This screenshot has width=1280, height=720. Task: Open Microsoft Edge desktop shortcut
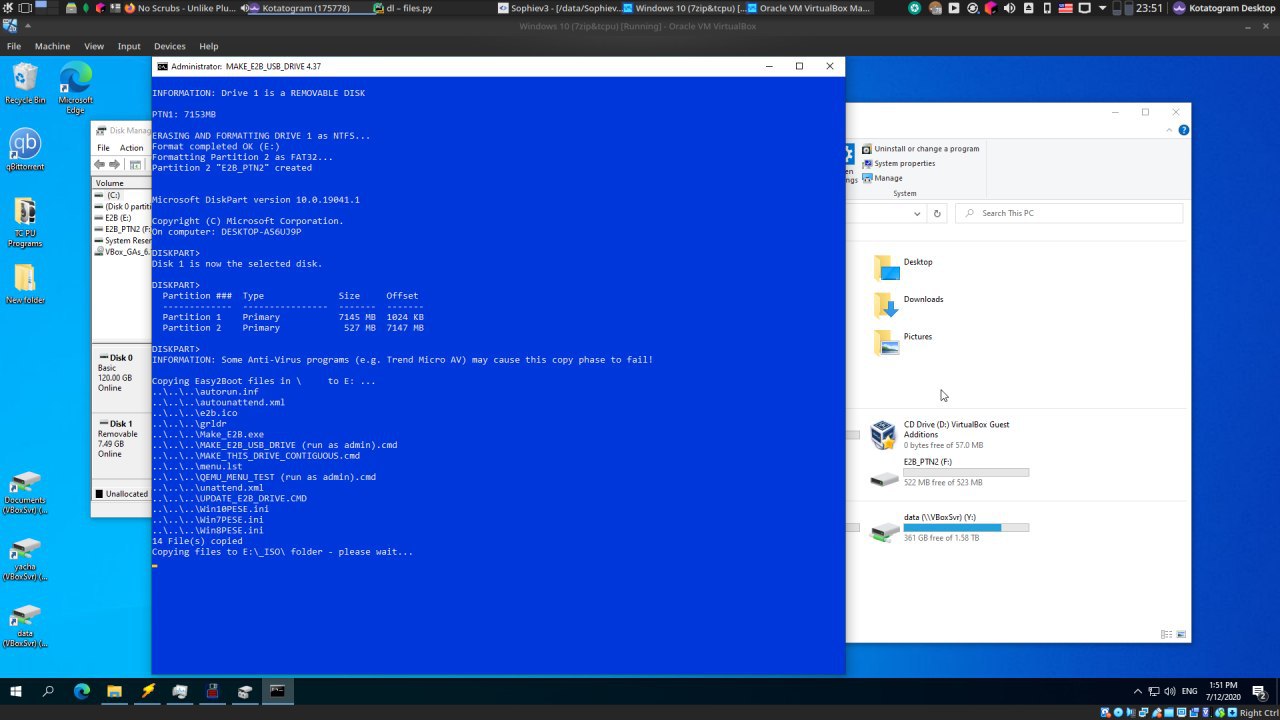pyautogui.click(x=76, y=87)
